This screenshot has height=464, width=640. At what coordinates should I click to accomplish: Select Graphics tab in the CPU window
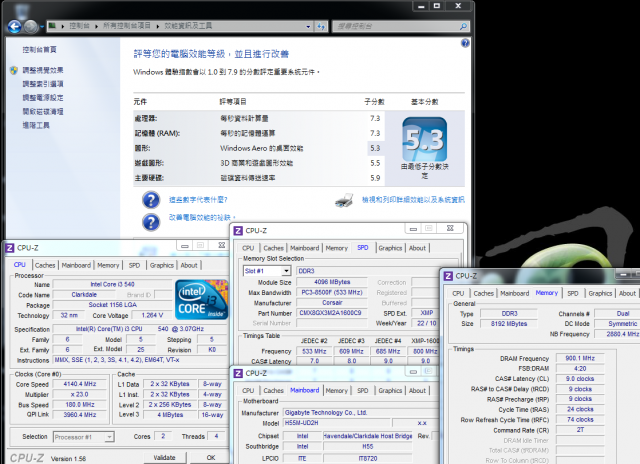pyautogui.click(x=162, y=265)
